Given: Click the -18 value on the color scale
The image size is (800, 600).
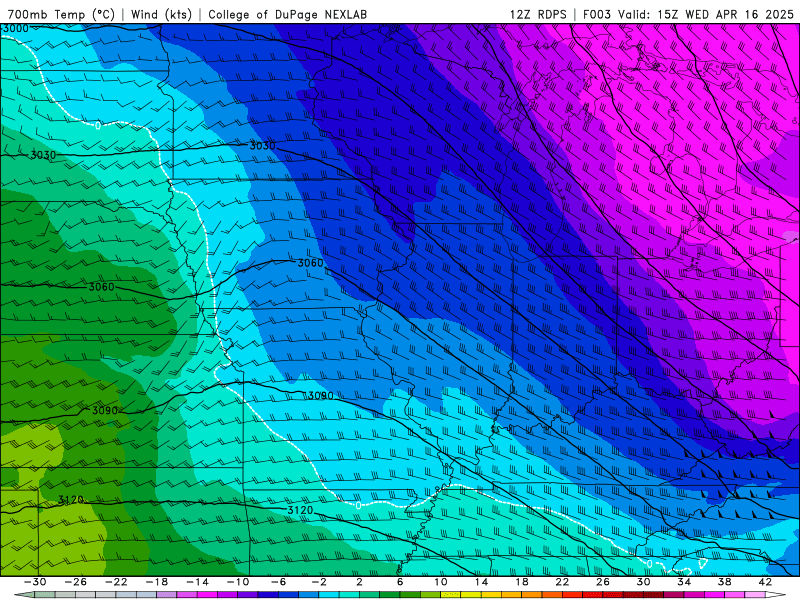Looking at the screenshot, I should pyautogui.click(x=157, y=582).
